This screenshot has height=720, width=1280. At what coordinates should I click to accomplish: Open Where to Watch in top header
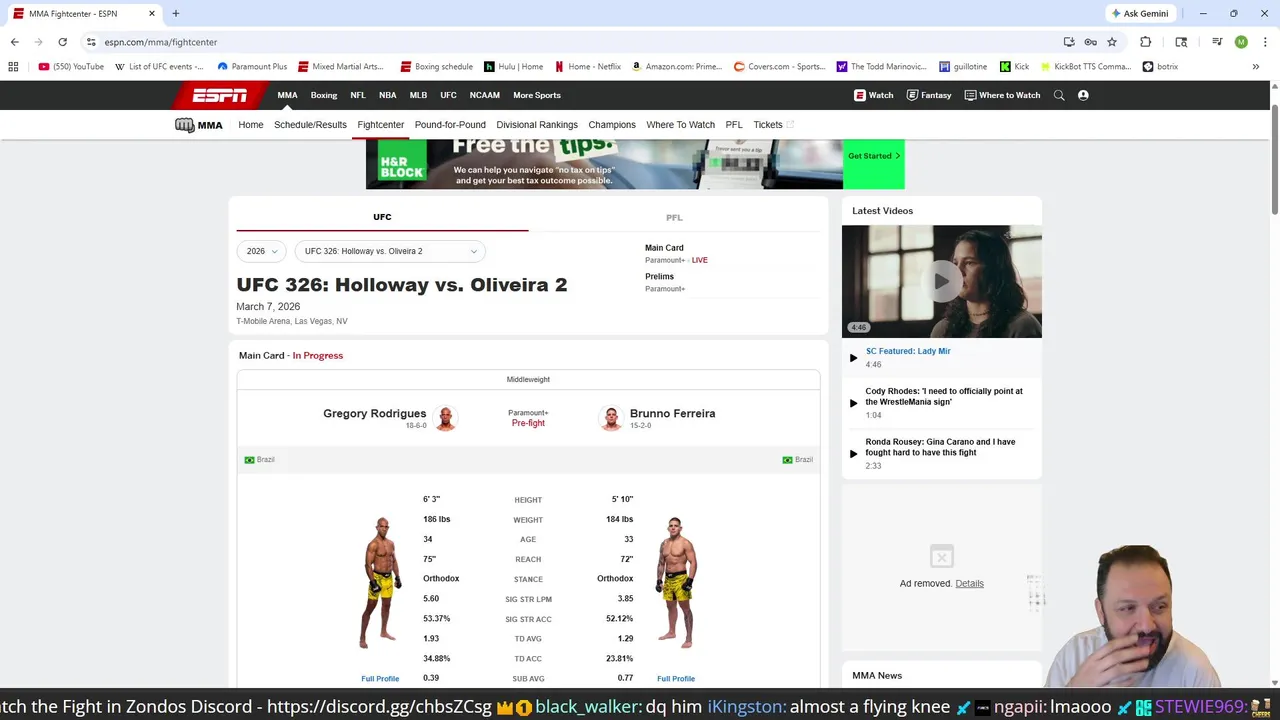(1002, 95)
